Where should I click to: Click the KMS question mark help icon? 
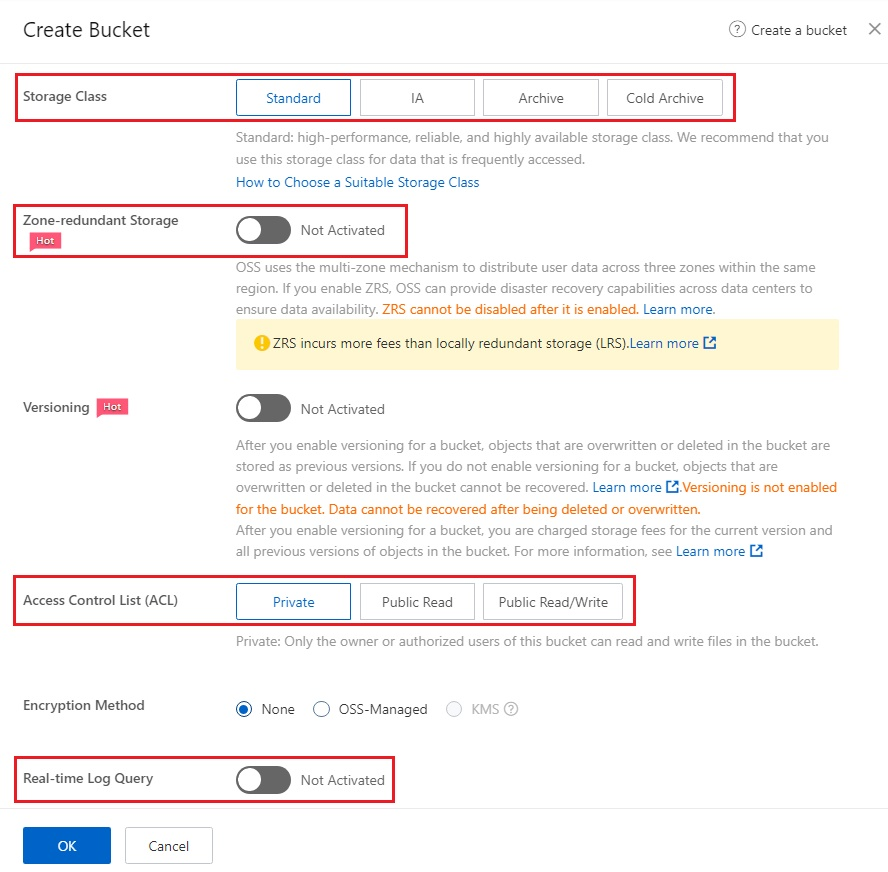tap(511, 709)
